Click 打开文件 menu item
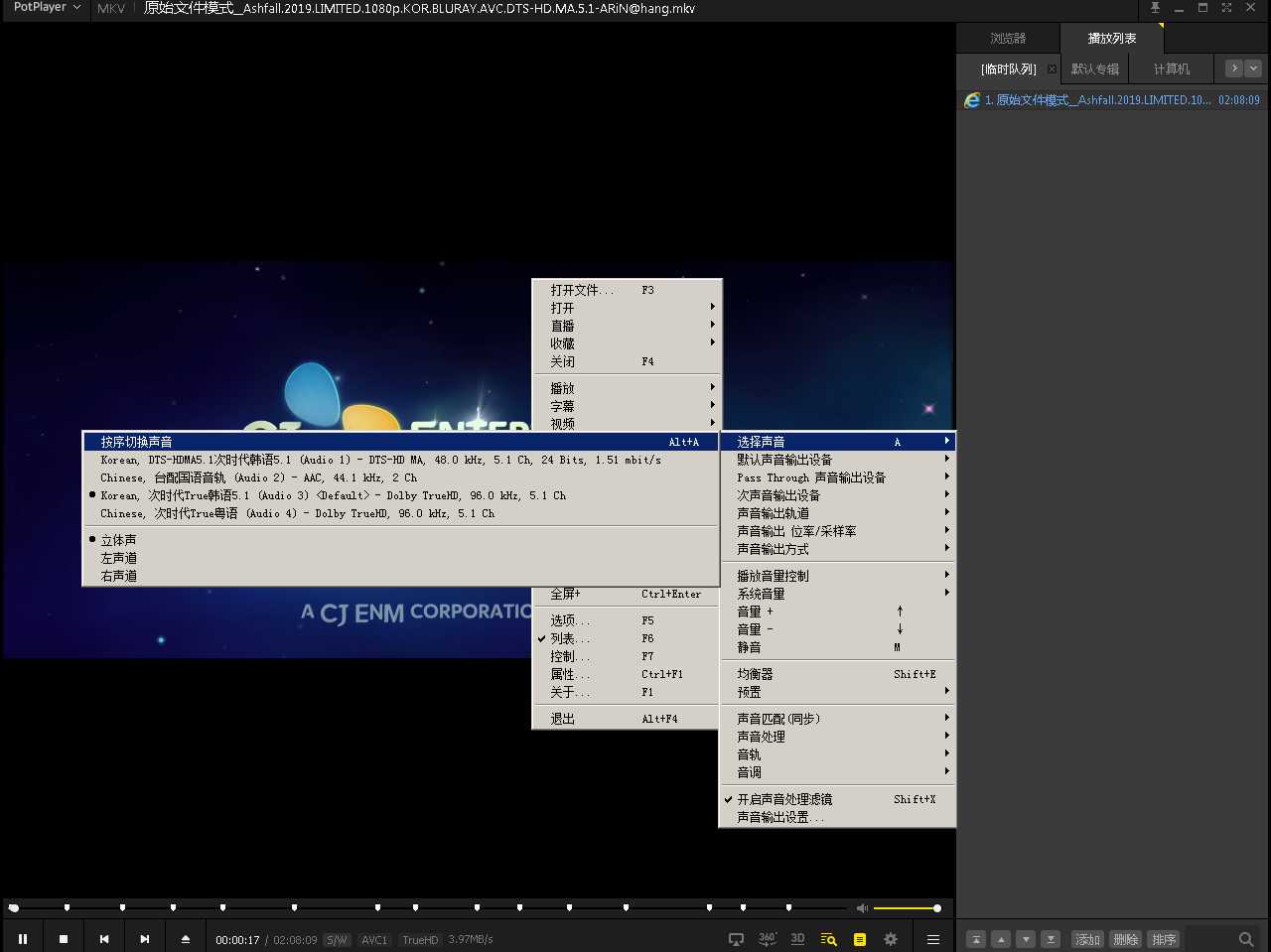This screenshot has width=1271, height=952. [x=627, y=290]
